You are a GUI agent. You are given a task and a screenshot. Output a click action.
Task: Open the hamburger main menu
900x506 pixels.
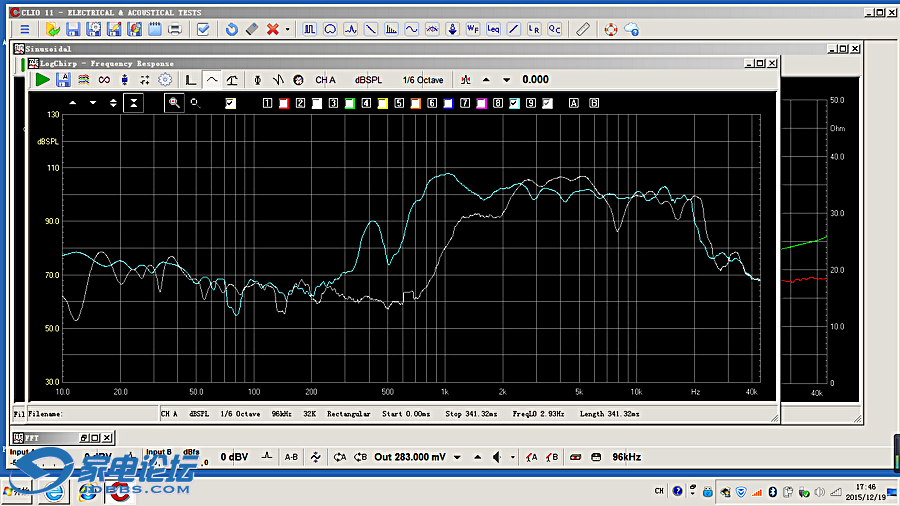coord(25,29)
